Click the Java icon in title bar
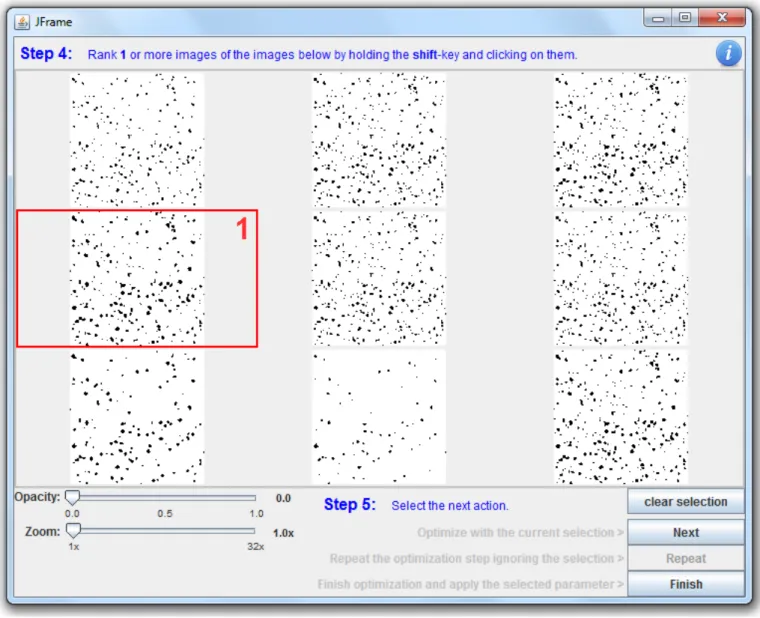 22,22
